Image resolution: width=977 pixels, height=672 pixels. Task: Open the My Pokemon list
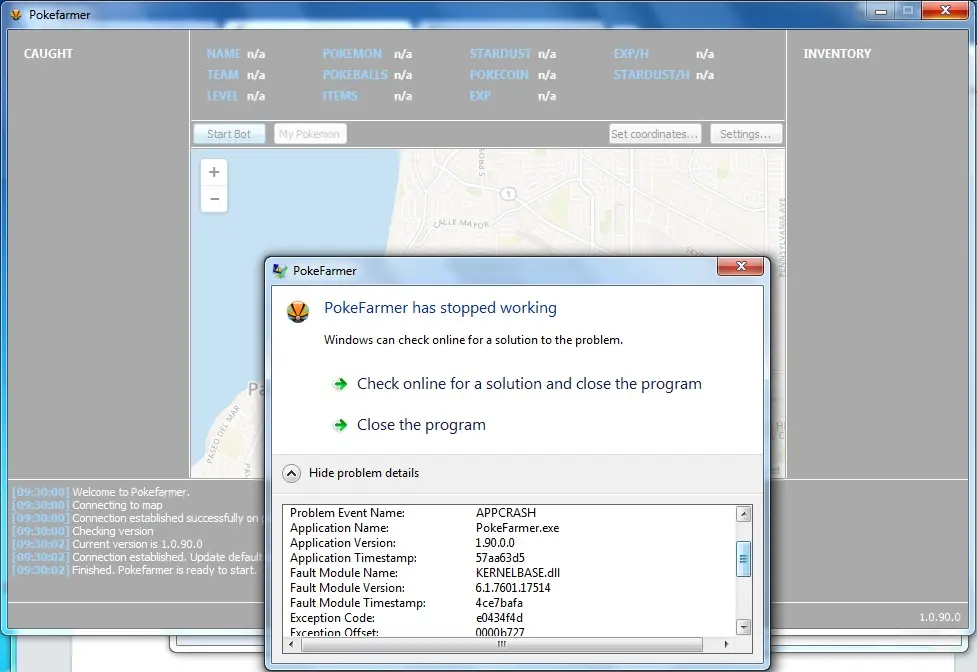pos(310,134)
